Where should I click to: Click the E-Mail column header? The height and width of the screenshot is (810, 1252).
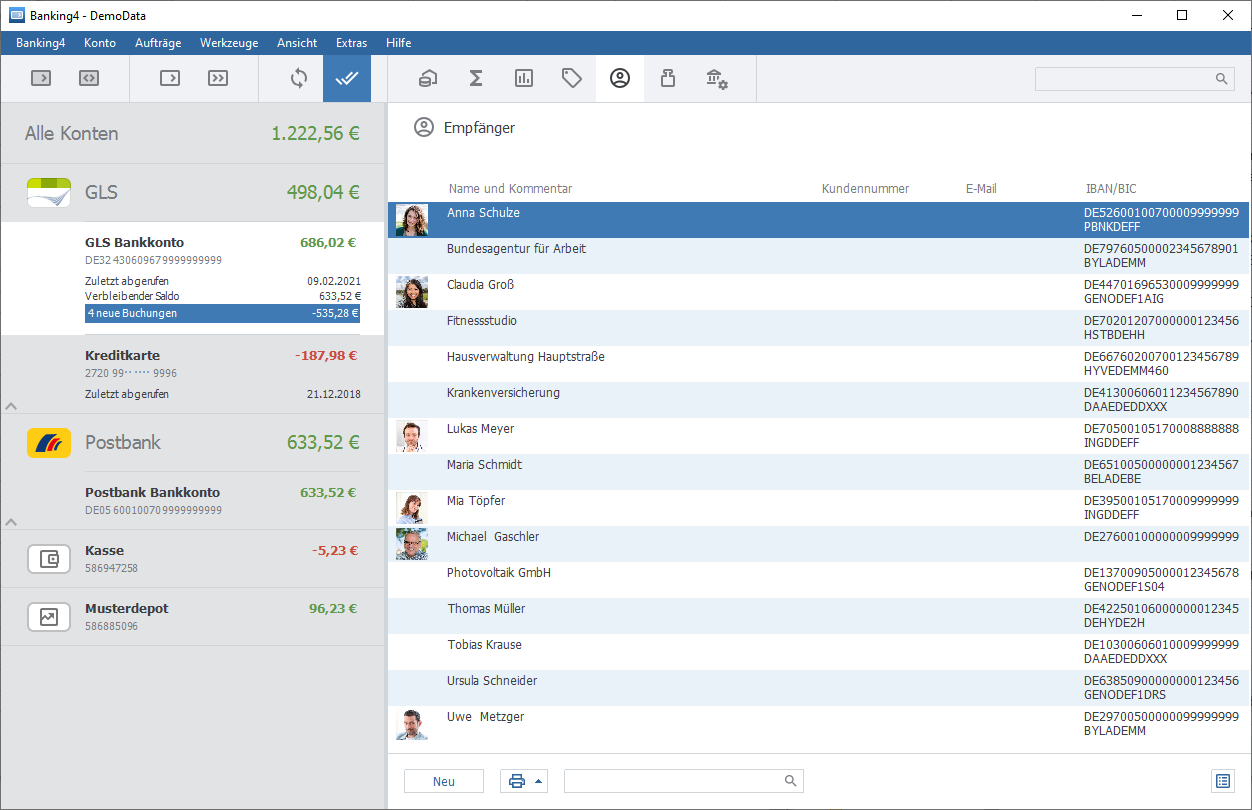pos(981,188)
